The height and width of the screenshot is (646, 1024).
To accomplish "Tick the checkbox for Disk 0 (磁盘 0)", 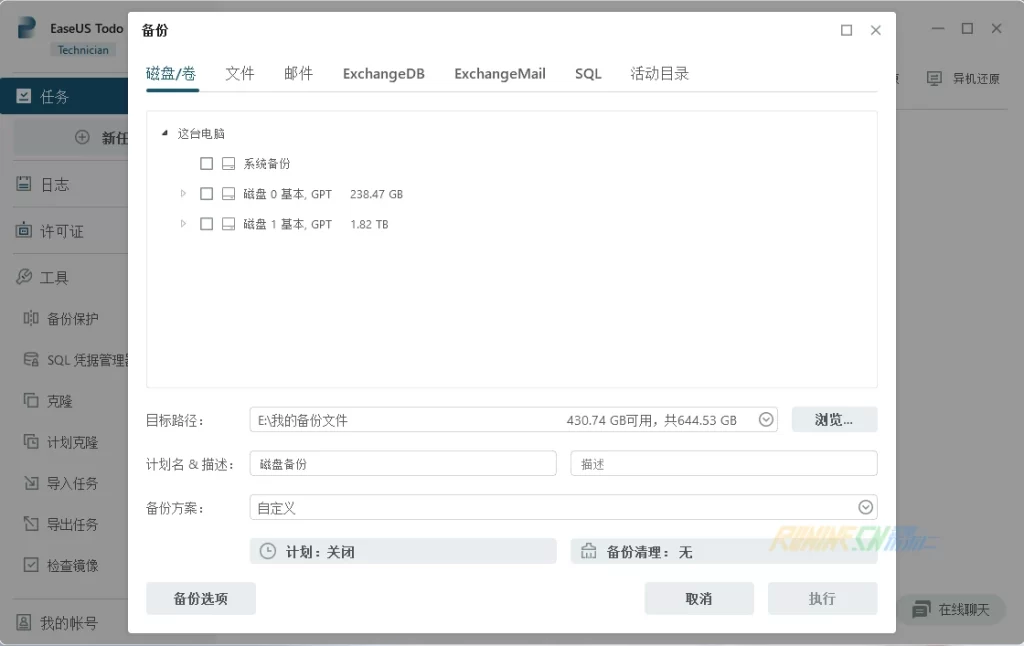I will tap(207, 194).
